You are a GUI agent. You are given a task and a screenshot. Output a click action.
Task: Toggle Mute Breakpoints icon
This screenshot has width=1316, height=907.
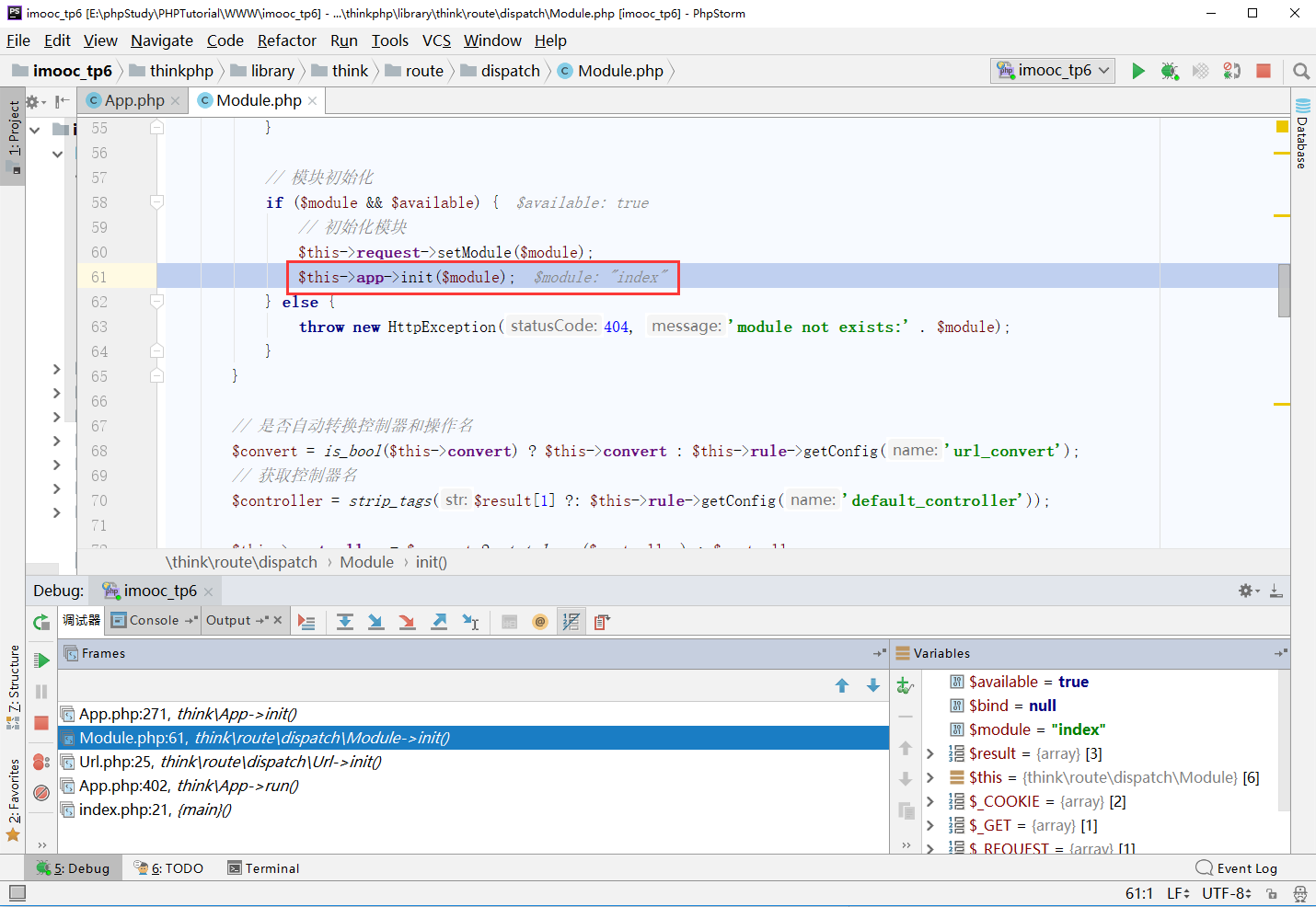[x=41, y=792]
